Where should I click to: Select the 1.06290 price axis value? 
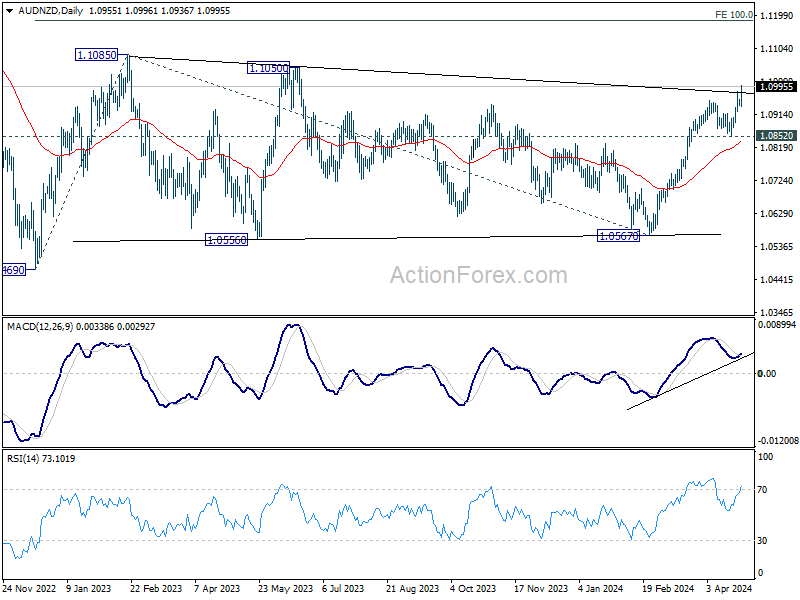pos(777,214)
